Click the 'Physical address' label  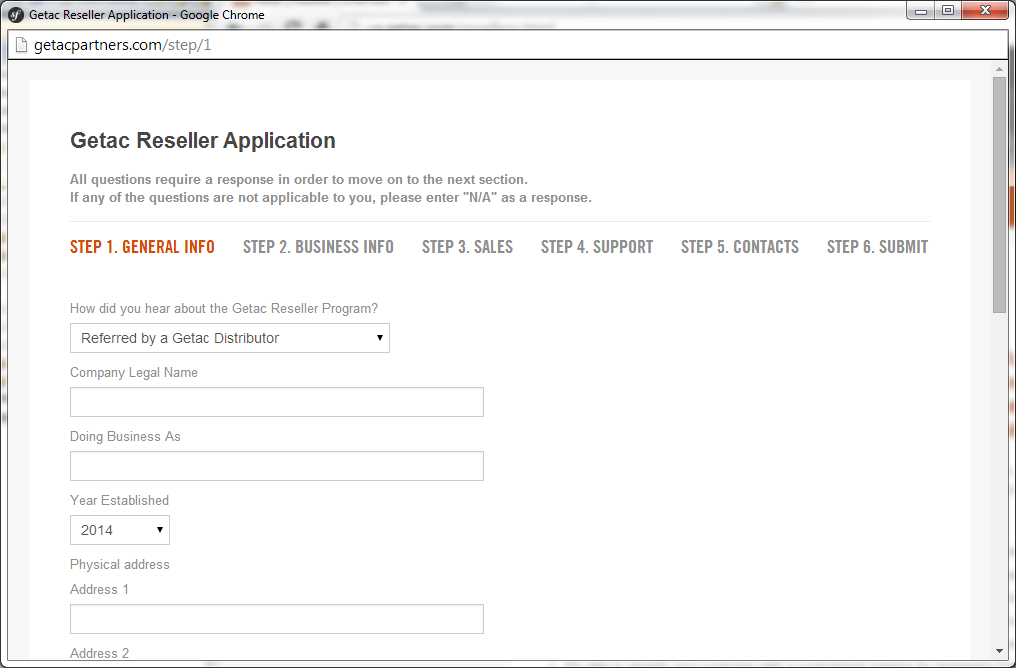point(120,564)
